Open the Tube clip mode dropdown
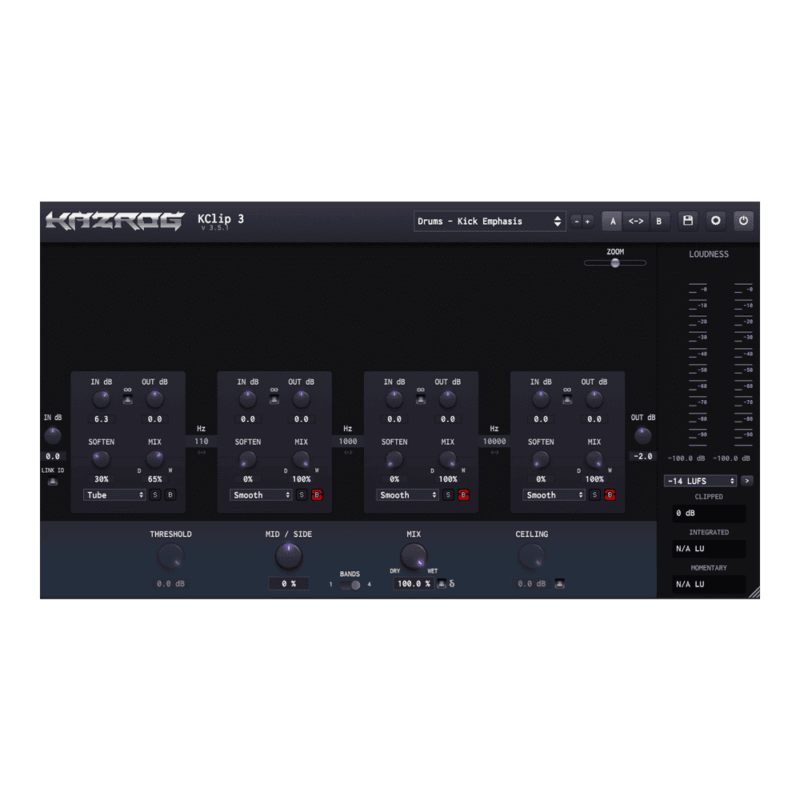800x800 pixels. point(114,495)
